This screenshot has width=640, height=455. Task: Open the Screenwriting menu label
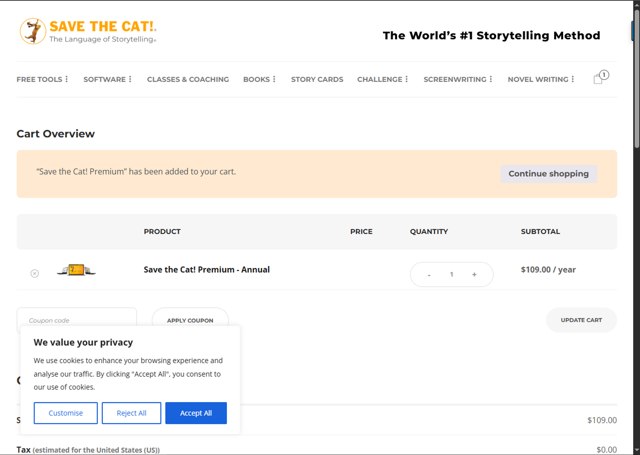455,79
